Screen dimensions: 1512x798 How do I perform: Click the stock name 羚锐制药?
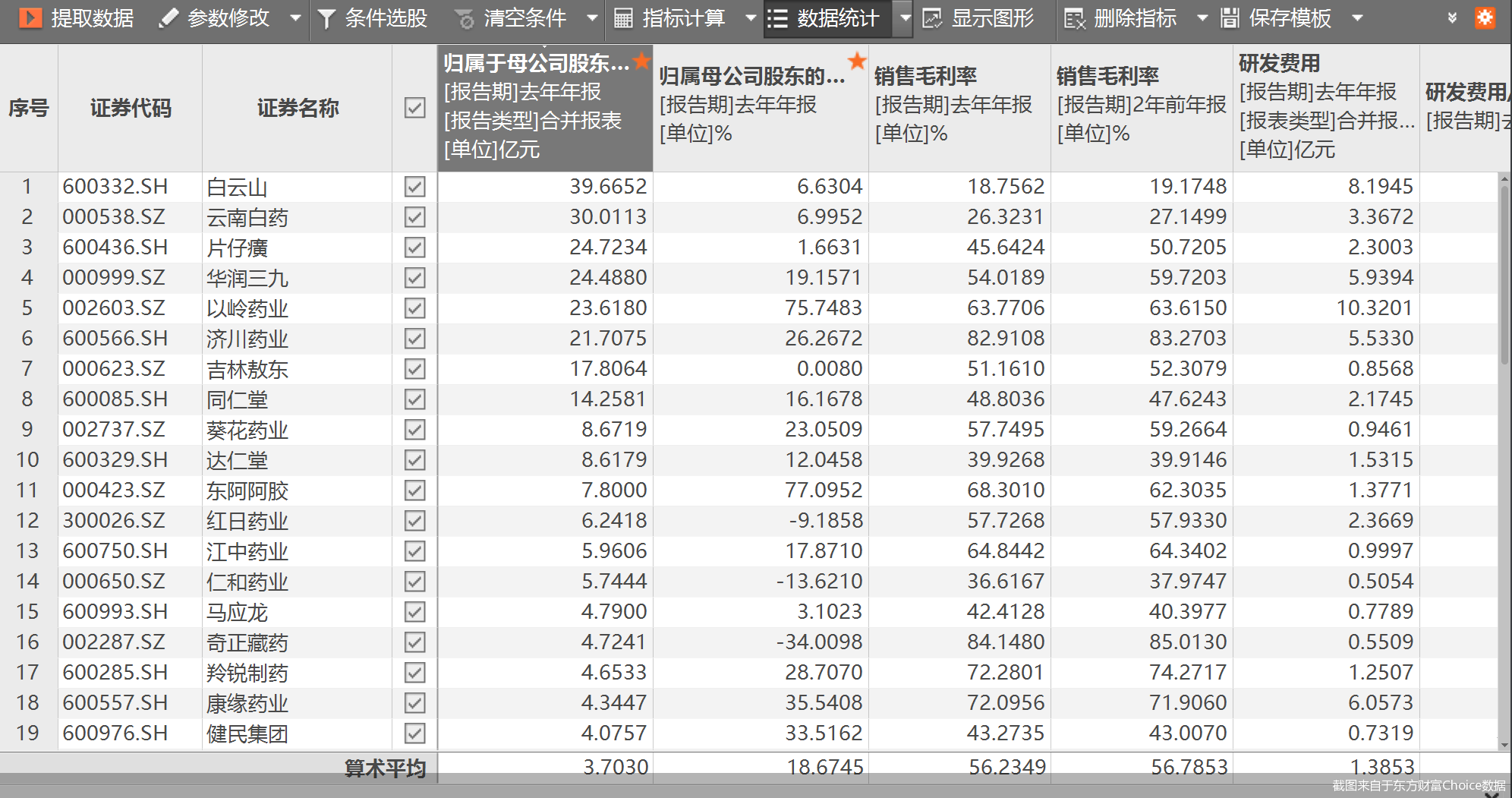(x=247, y=673)
